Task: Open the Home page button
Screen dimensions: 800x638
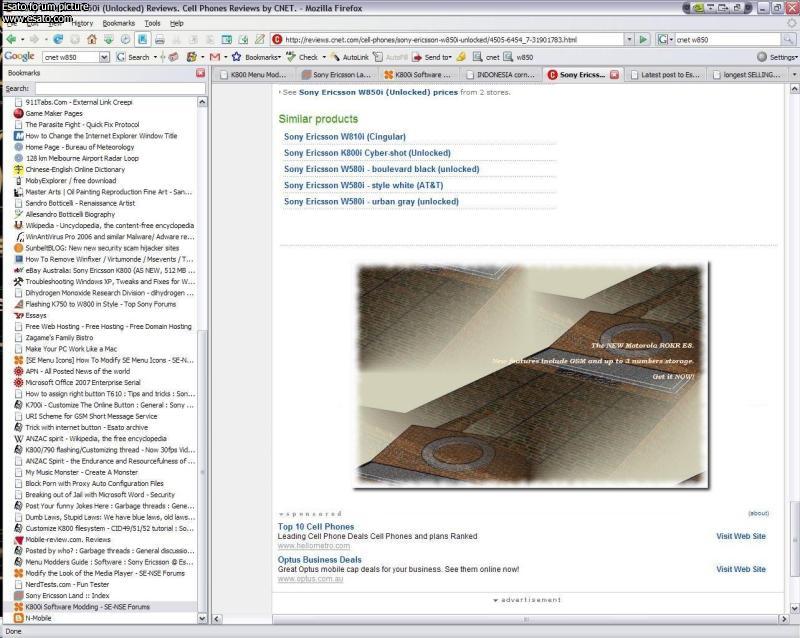Action: tap(92, 39)
